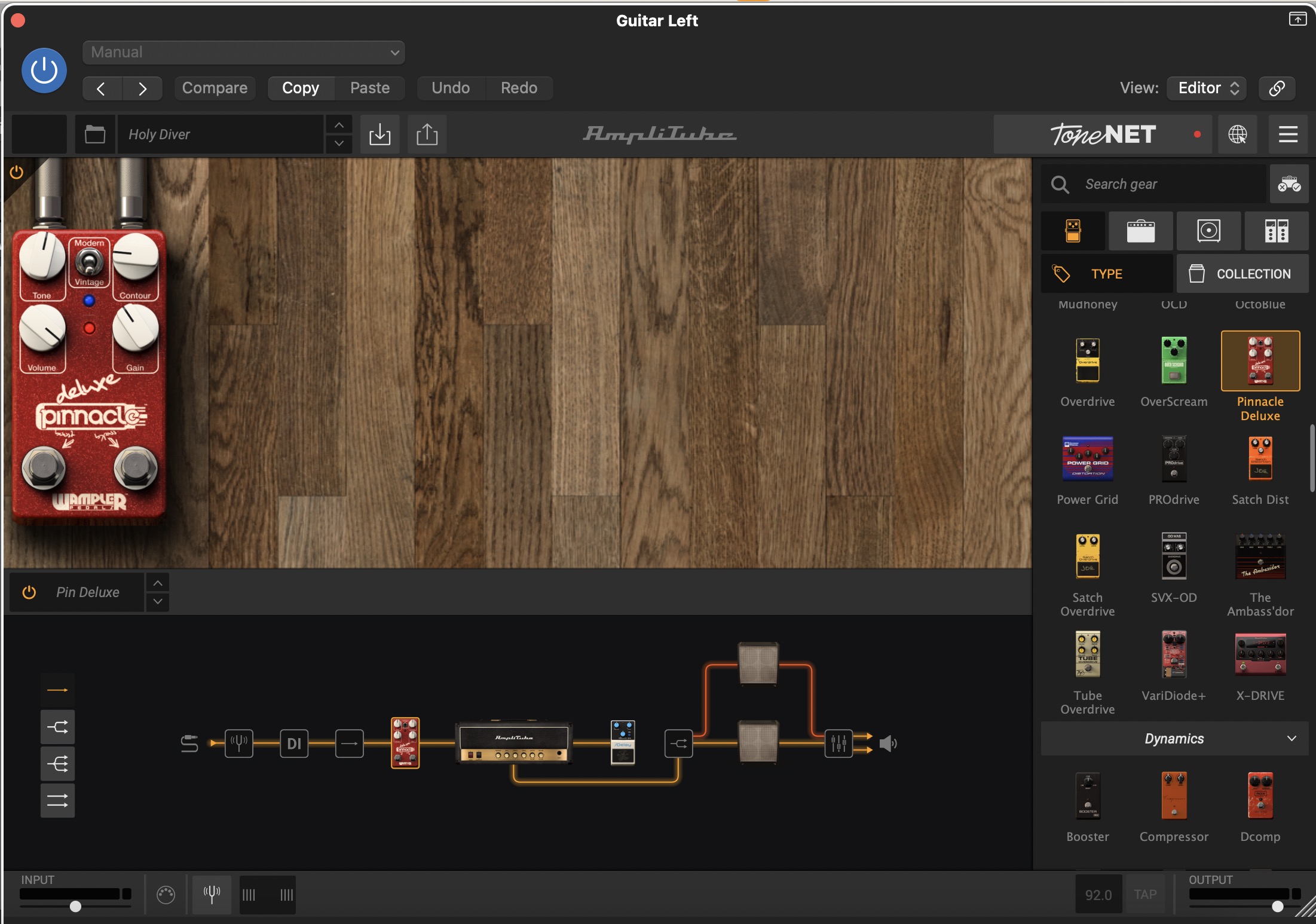Toggle Modern/Vintage switch on pedal
1316x924 pixels.
[x=89, y=262]
